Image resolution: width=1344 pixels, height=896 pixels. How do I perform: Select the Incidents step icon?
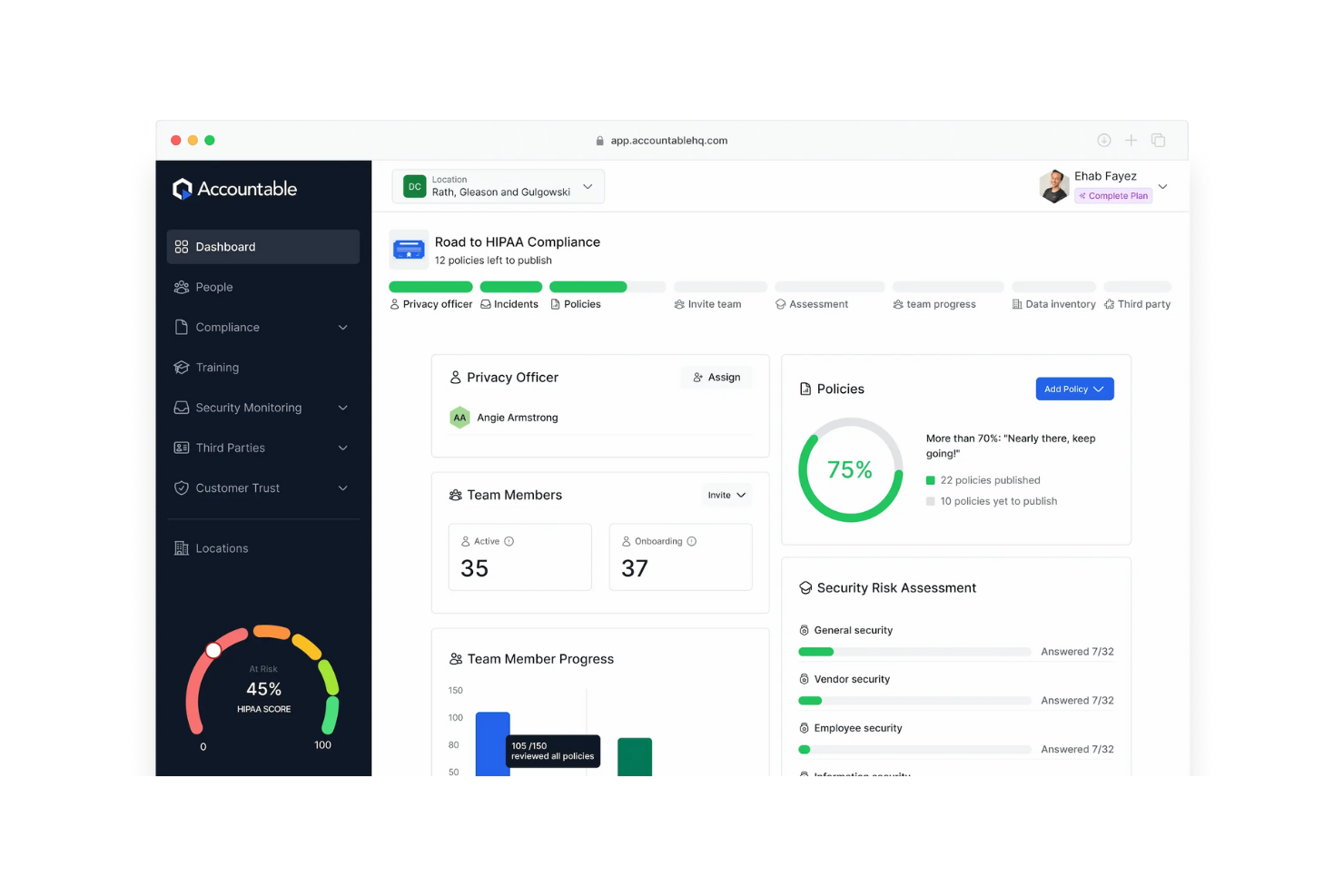[x=487, y=303]
